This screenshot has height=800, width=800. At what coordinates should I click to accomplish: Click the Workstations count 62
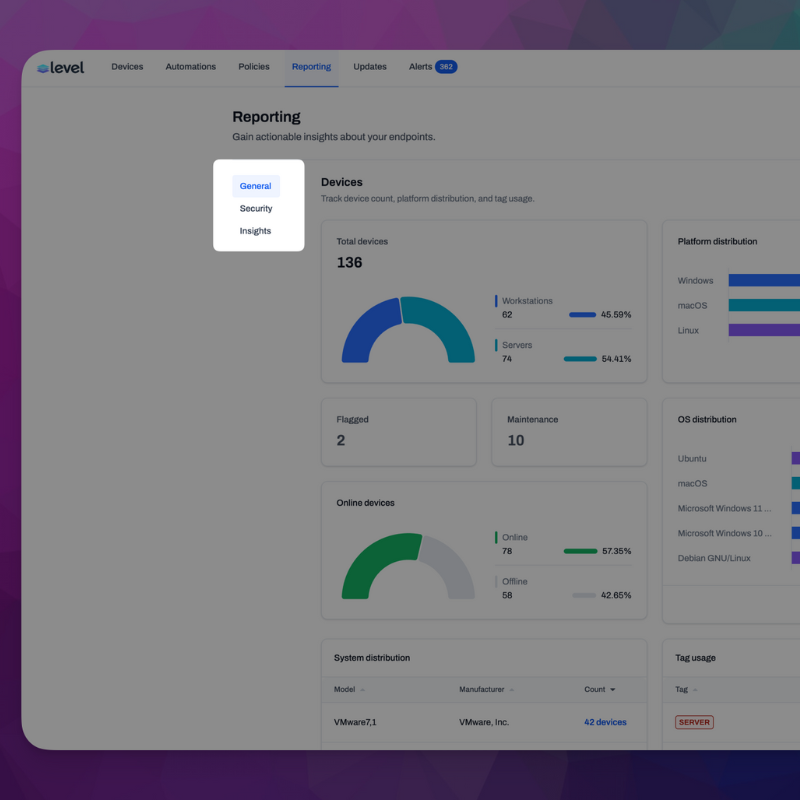[x=507, y=315]
